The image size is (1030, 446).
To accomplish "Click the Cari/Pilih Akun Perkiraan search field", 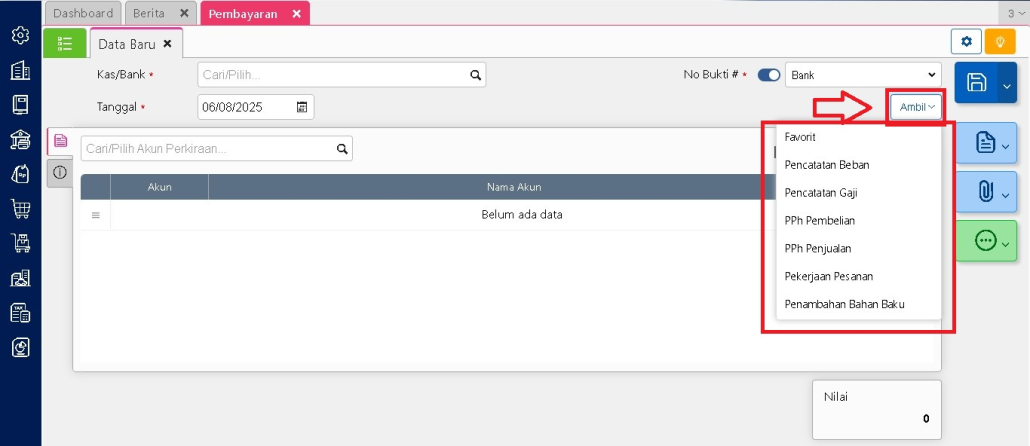I will 207,149.
